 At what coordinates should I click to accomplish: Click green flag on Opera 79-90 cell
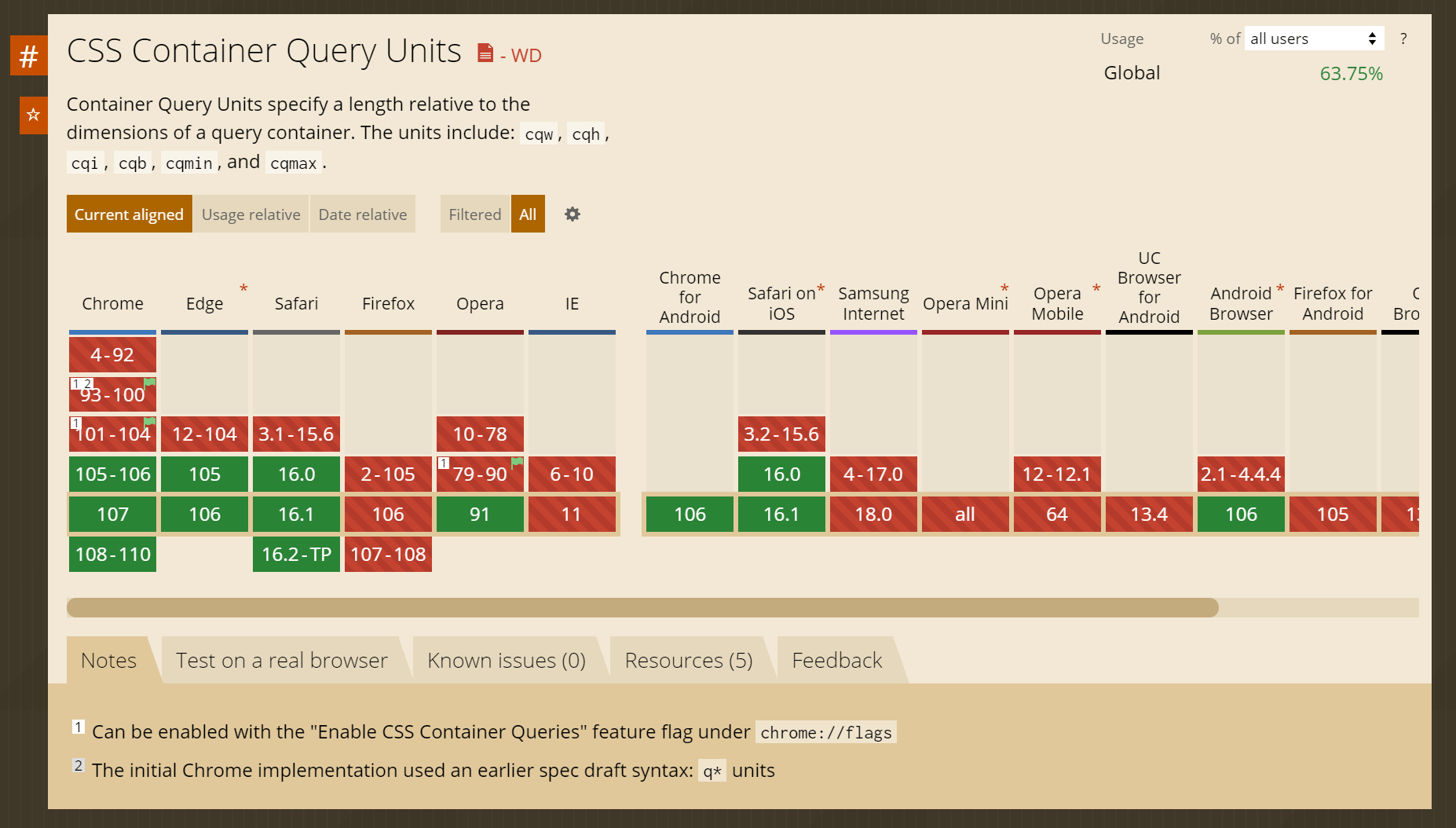point(517,462)
